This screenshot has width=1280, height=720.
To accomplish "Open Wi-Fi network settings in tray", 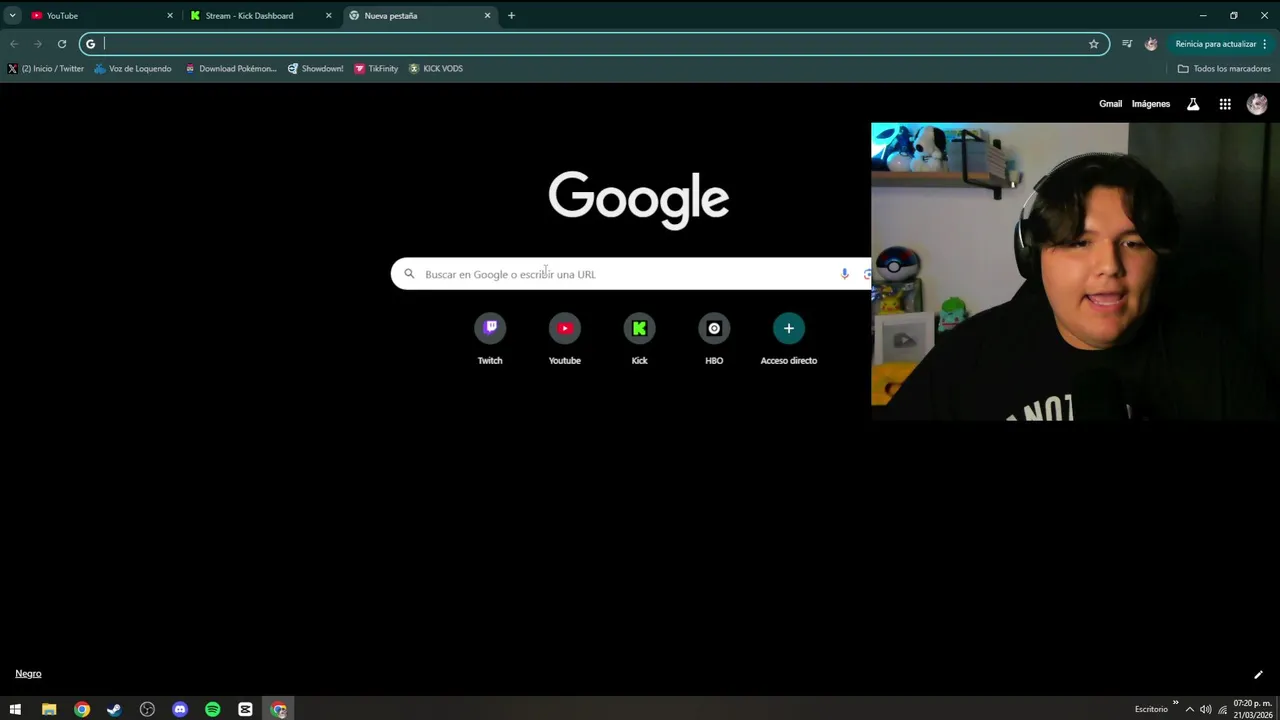I will click(1222, 710).
